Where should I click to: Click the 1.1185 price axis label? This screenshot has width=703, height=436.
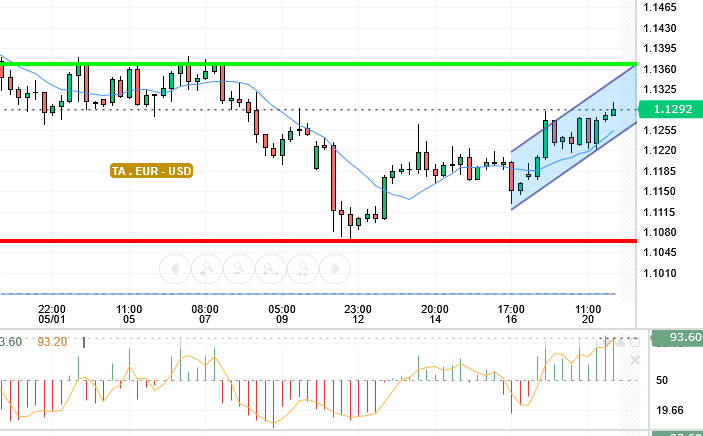[x=660, y=171]
